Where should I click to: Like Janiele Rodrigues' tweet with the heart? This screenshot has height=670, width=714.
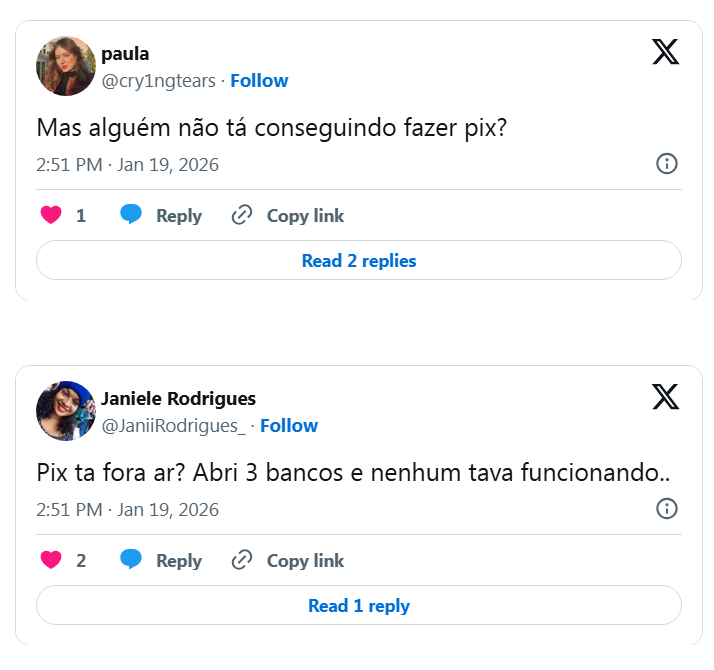(51, 560)
